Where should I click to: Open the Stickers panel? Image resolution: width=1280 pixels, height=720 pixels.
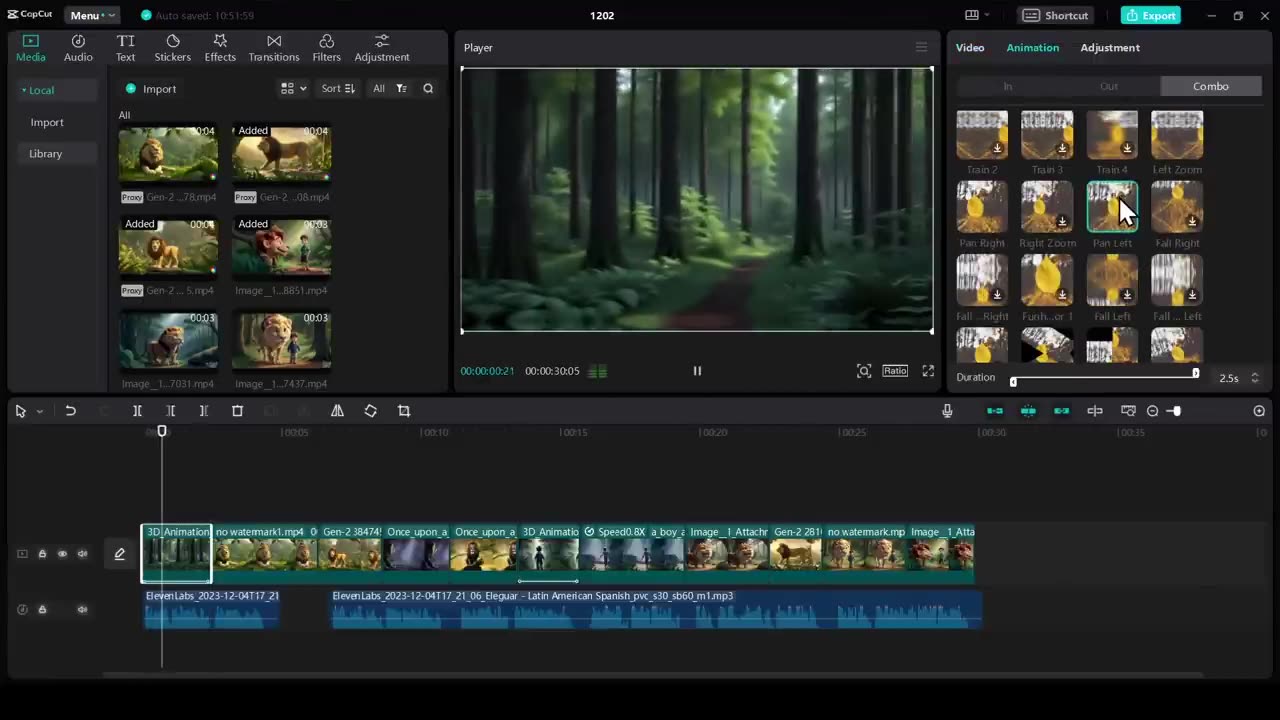172,48
